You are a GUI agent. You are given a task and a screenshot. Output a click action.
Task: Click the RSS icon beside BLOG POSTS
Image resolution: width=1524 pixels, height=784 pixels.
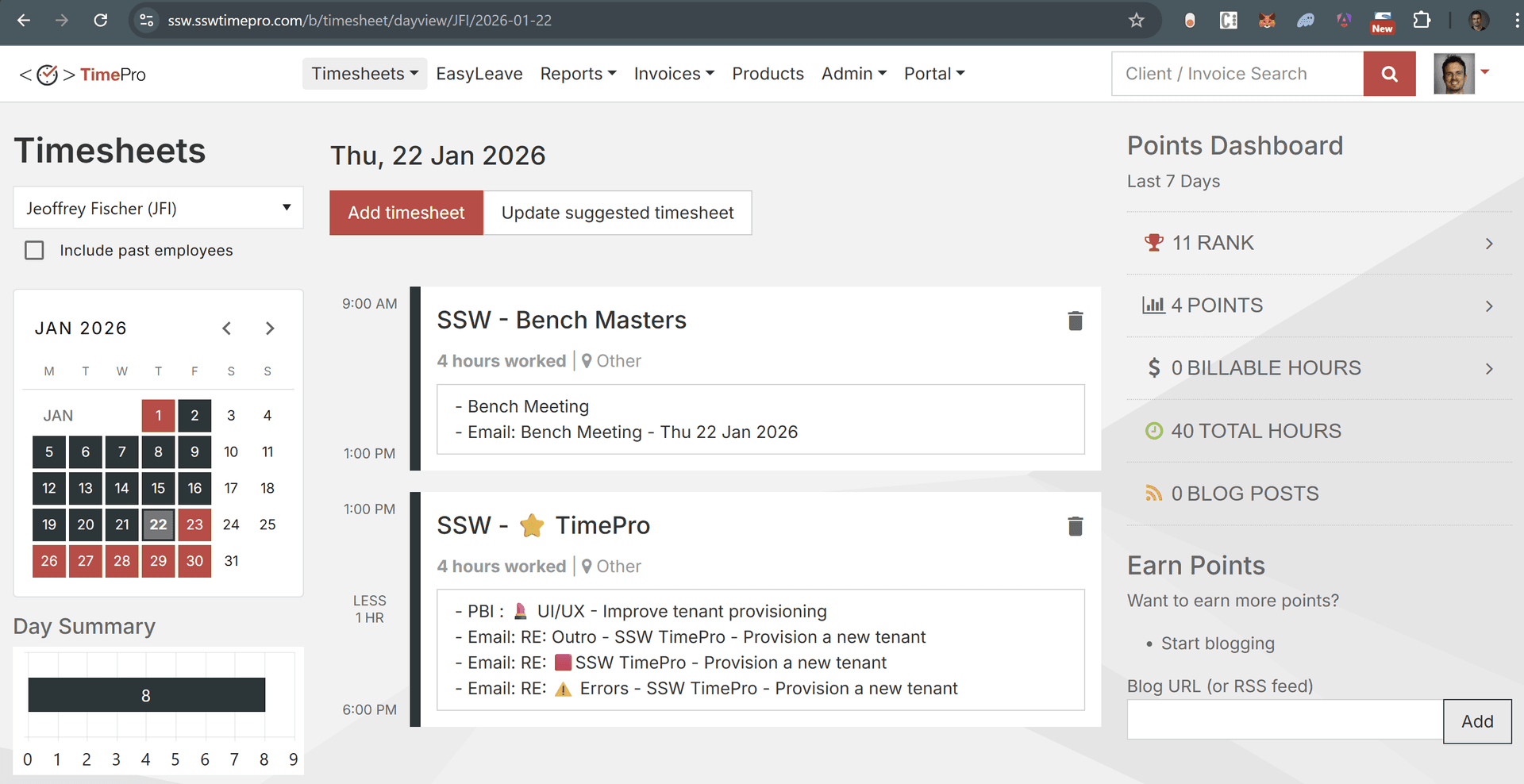pyautogui.click(x=1153, y=494)
